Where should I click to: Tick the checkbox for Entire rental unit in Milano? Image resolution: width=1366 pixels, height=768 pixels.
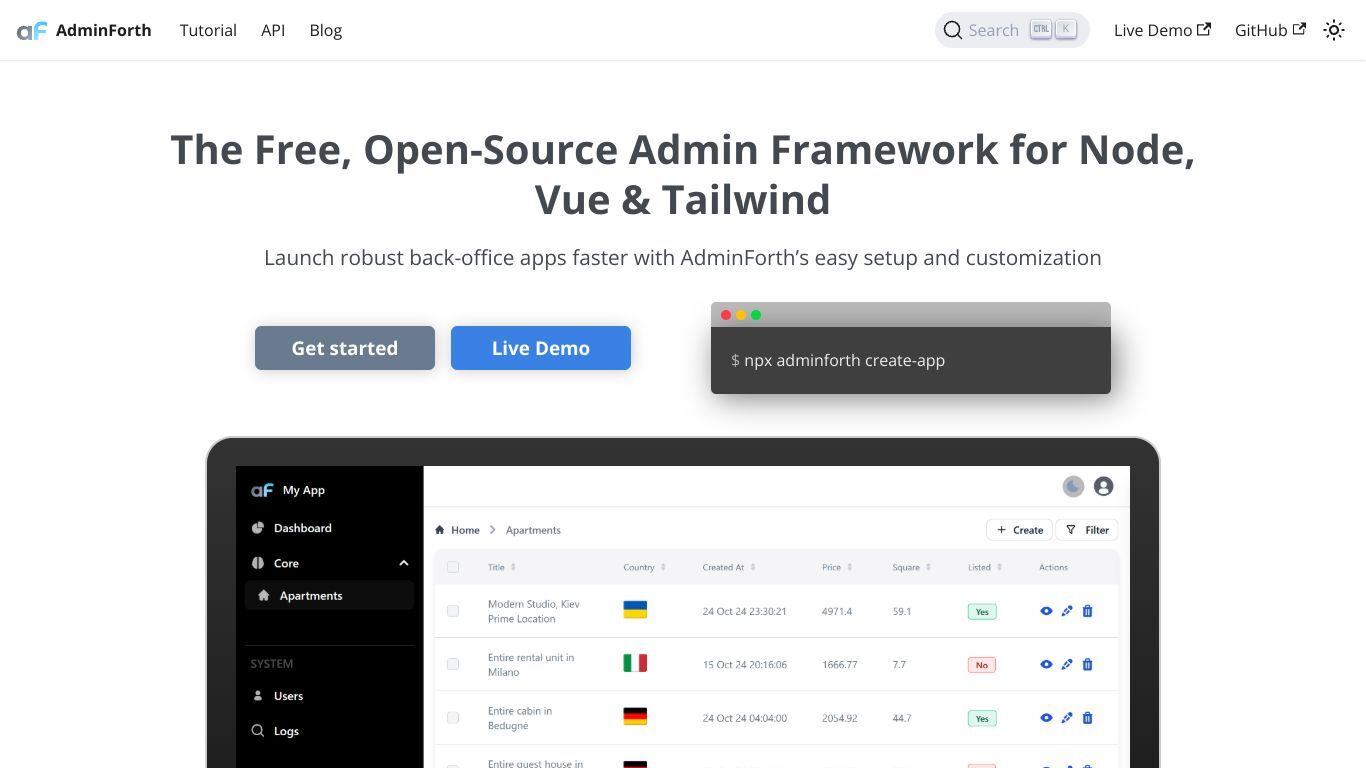[x=453, y=664]
